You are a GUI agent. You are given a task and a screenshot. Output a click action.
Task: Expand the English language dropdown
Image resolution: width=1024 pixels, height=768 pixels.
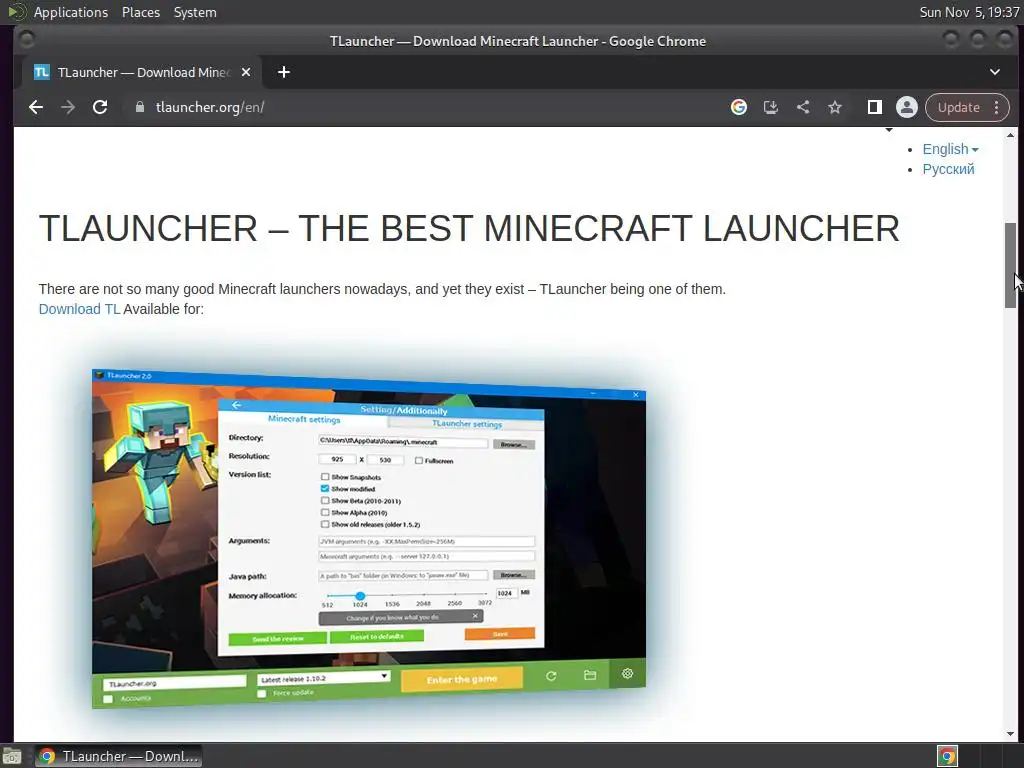point(950,150)
